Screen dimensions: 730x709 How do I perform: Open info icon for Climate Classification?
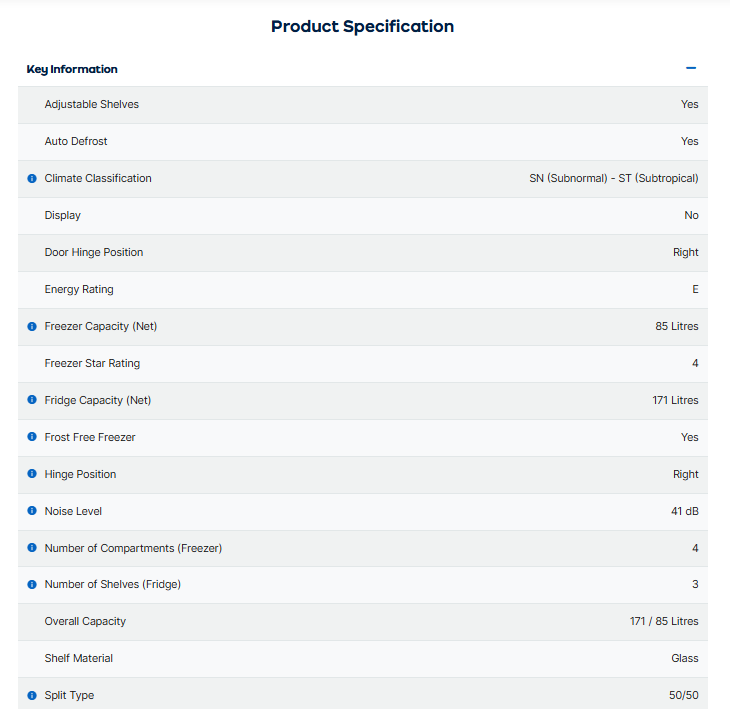tap(32, 178)
